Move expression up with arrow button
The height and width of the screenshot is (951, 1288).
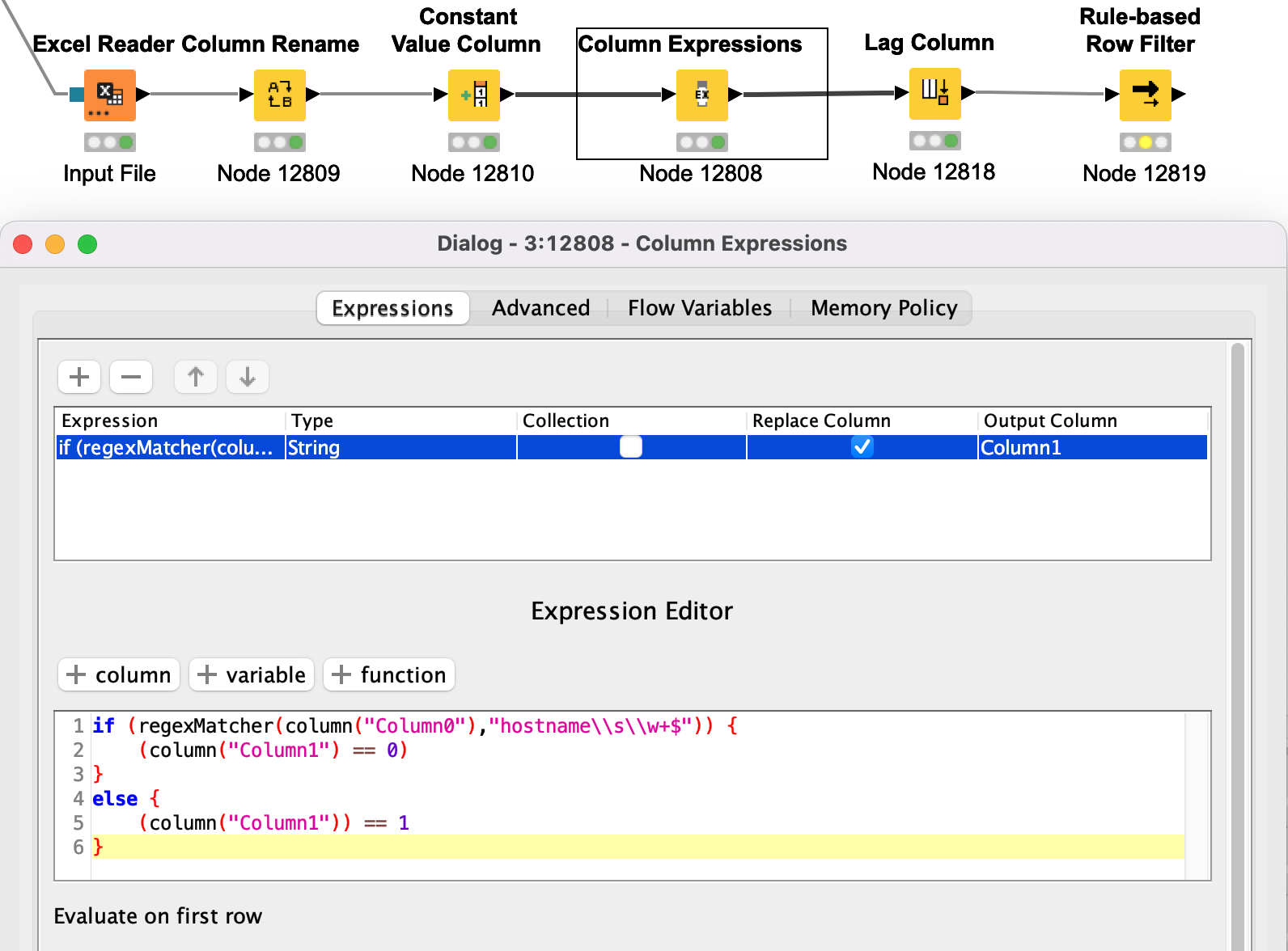point(196,377)
